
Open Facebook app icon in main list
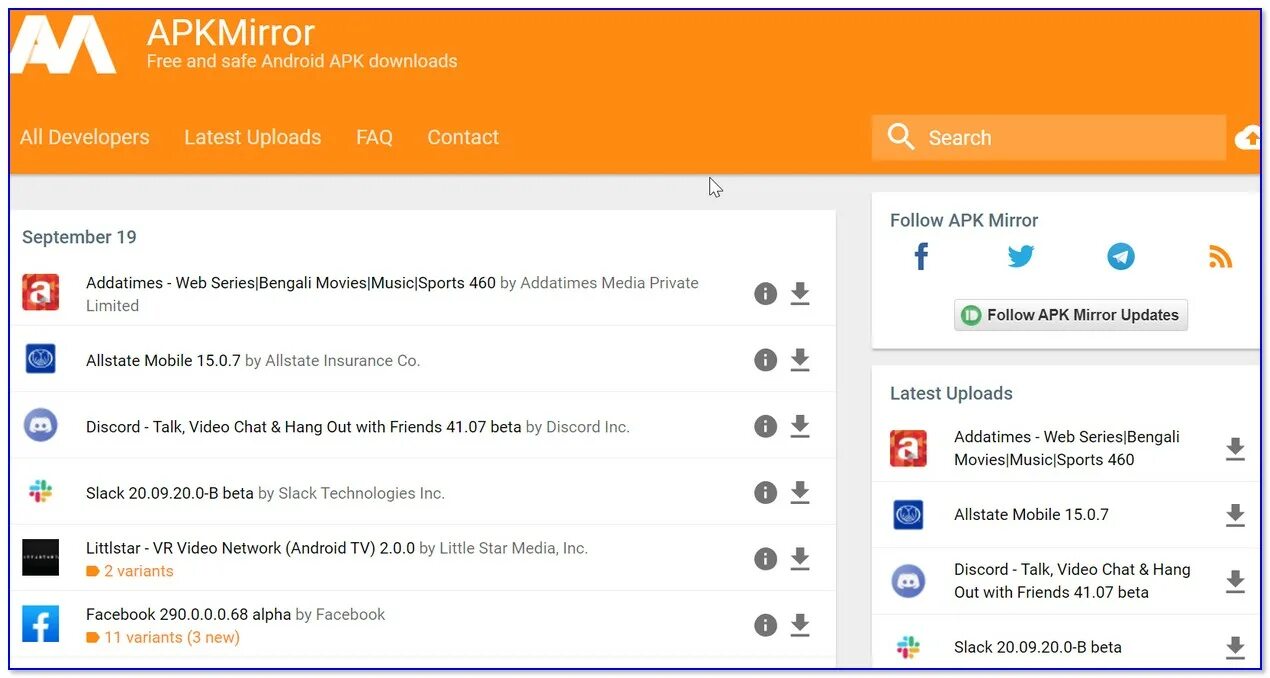[41, 624]
